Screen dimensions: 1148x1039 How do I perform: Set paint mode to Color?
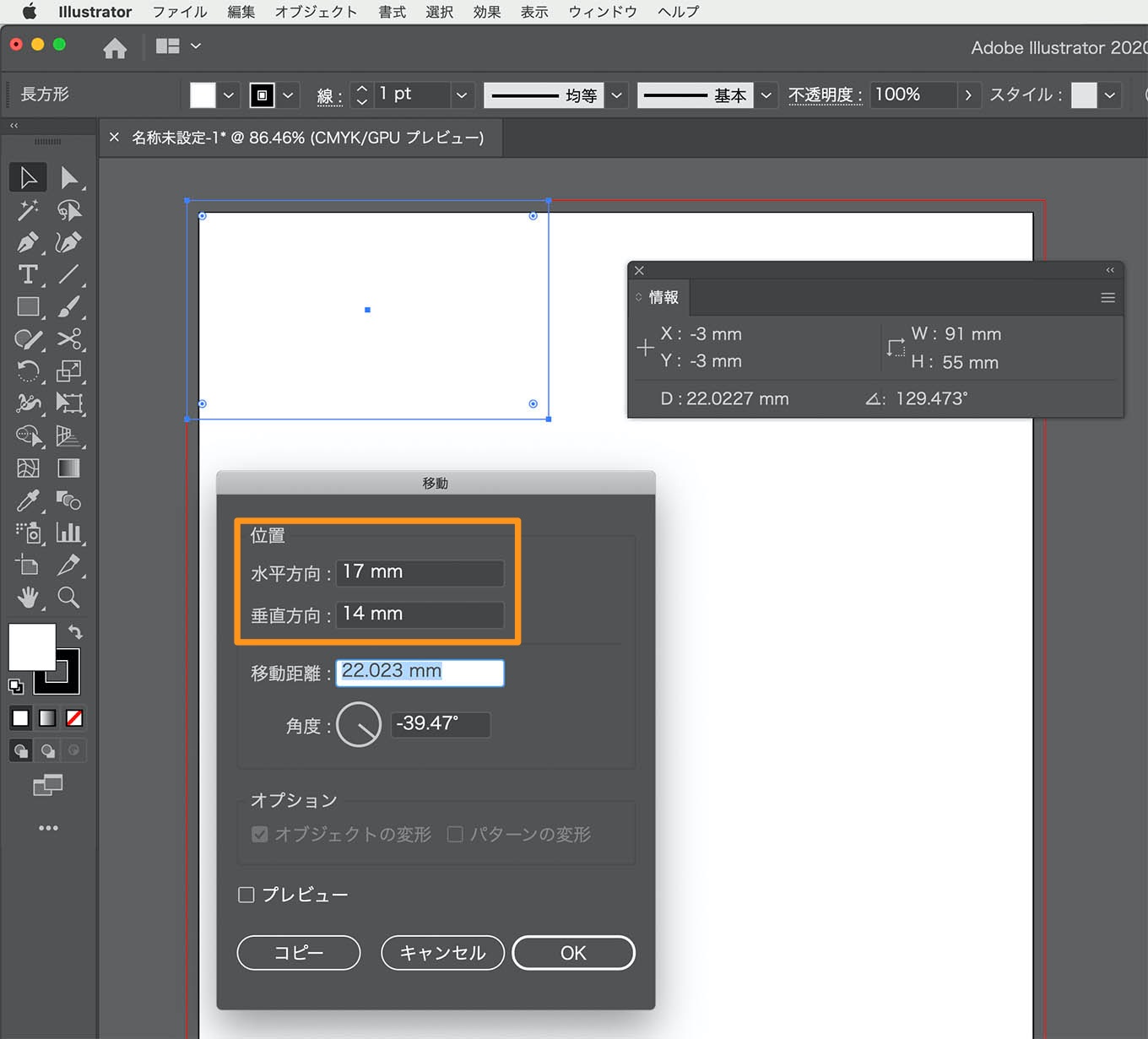[x=20, y=718]
